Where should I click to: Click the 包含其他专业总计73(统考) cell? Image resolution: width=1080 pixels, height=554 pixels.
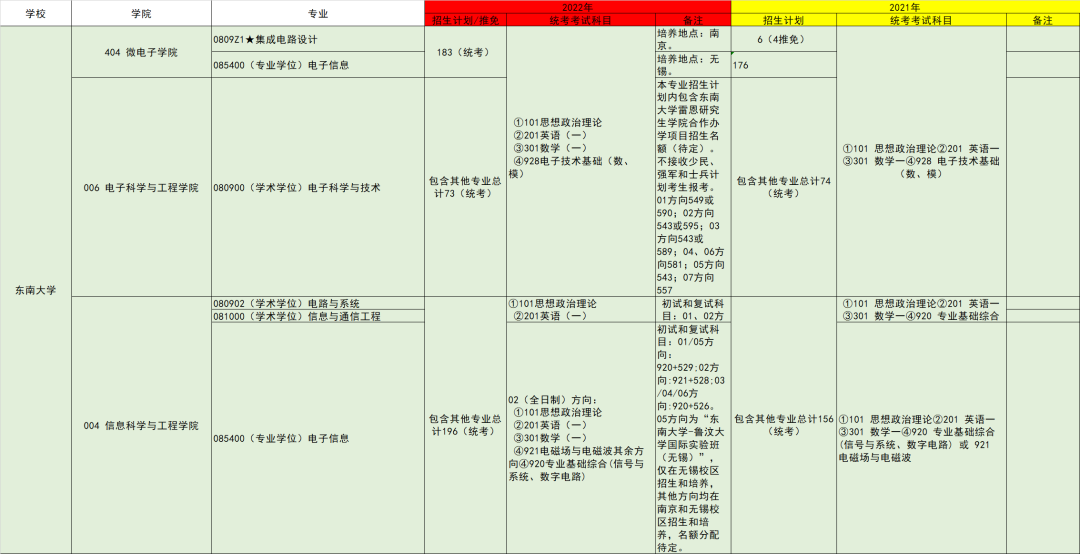coord(465,187)
